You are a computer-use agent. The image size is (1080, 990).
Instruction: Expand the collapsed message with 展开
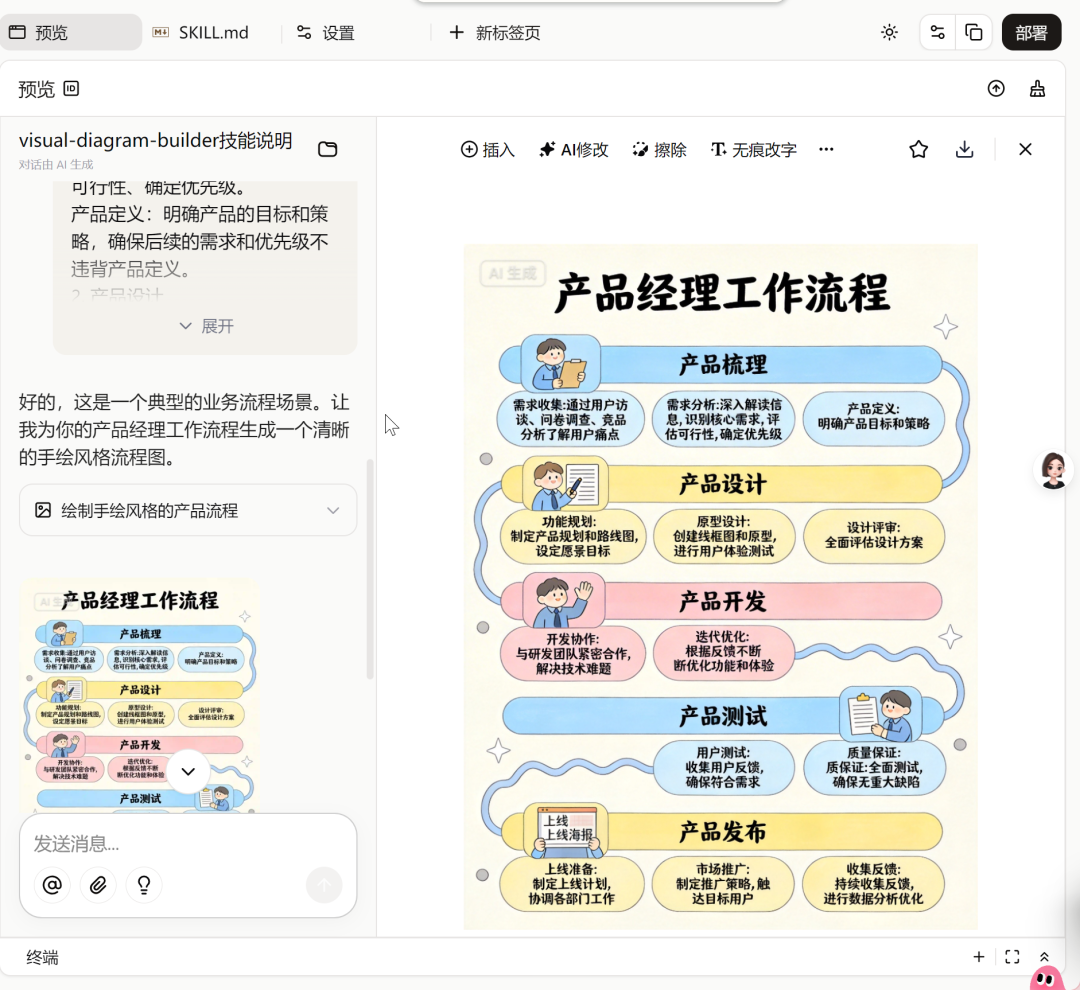207,326
